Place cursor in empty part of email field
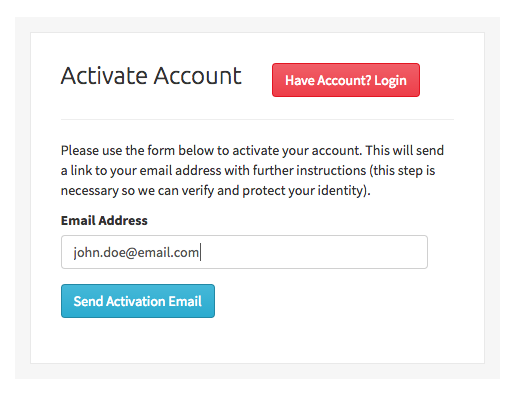This screenshot has height=398, width=517. [x=313, y=252]
